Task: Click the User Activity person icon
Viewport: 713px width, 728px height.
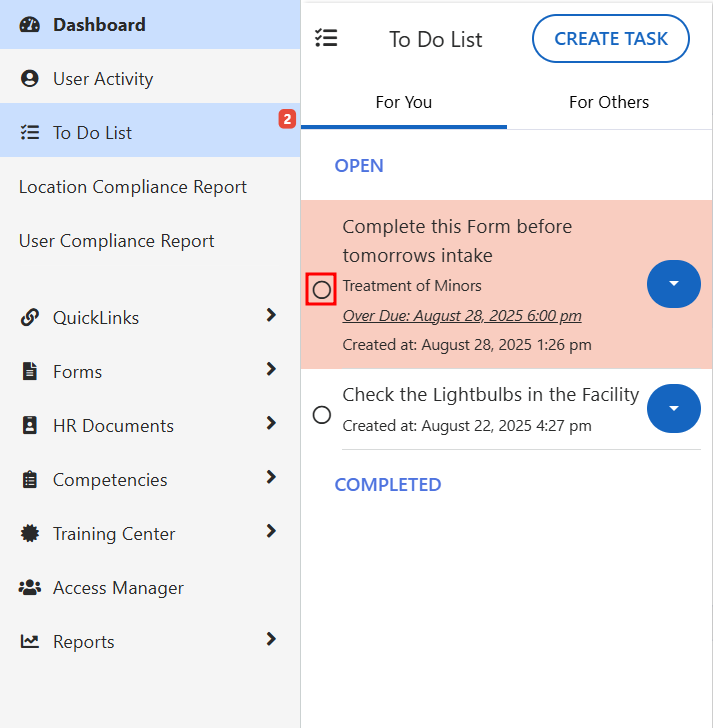Action: [30, 79]
